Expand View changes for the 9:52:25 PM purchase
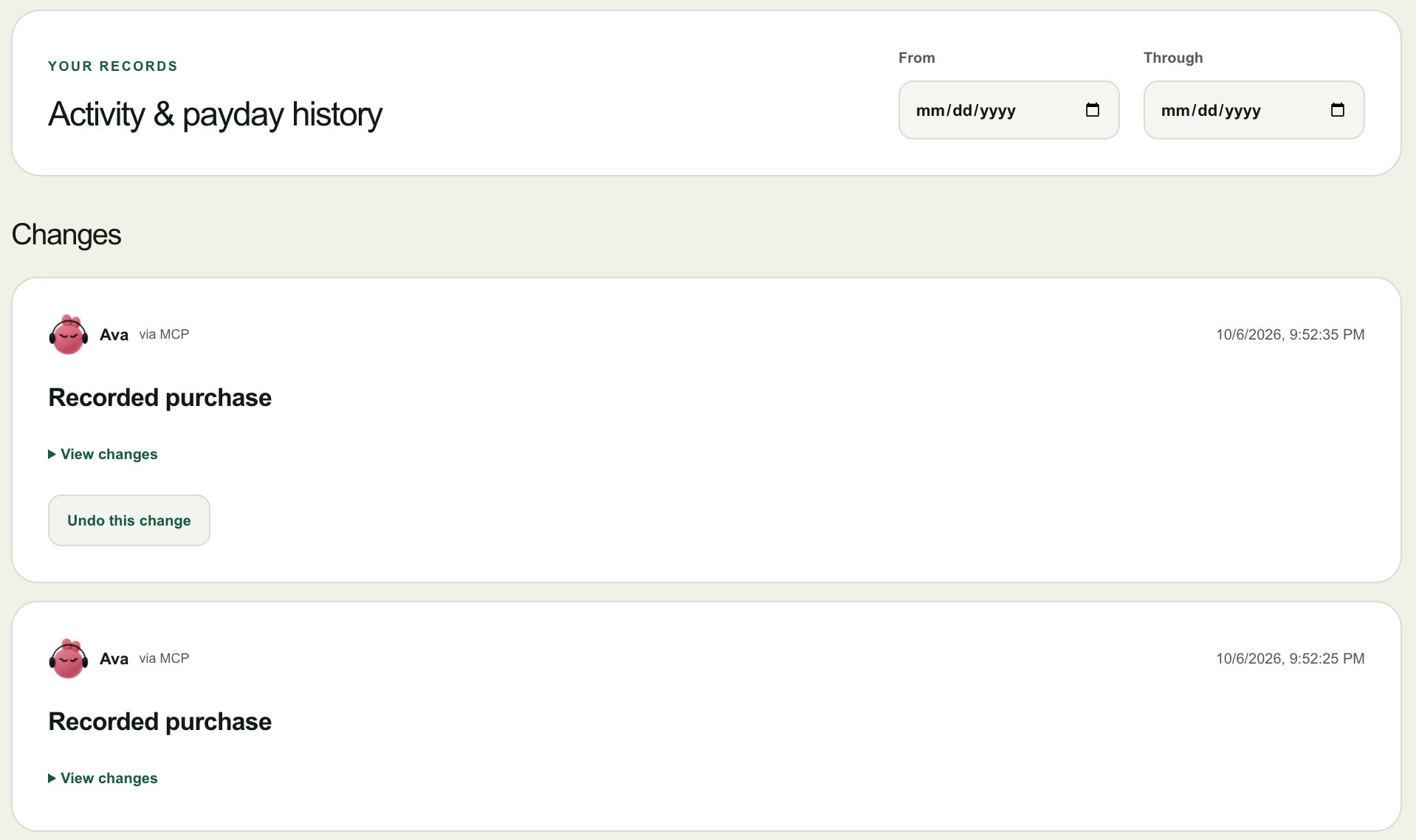Image resolution: width=1416 pixels, height=840 pixels. pyautogui.click(x=103, y=778)
